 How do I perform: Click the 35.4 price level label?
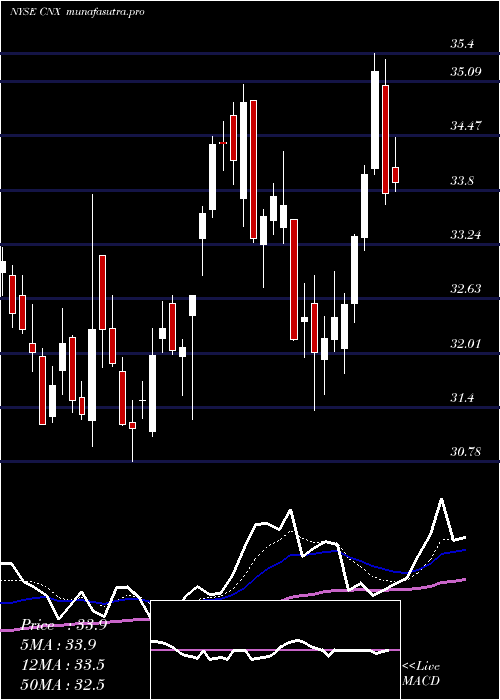click(462, 44)
